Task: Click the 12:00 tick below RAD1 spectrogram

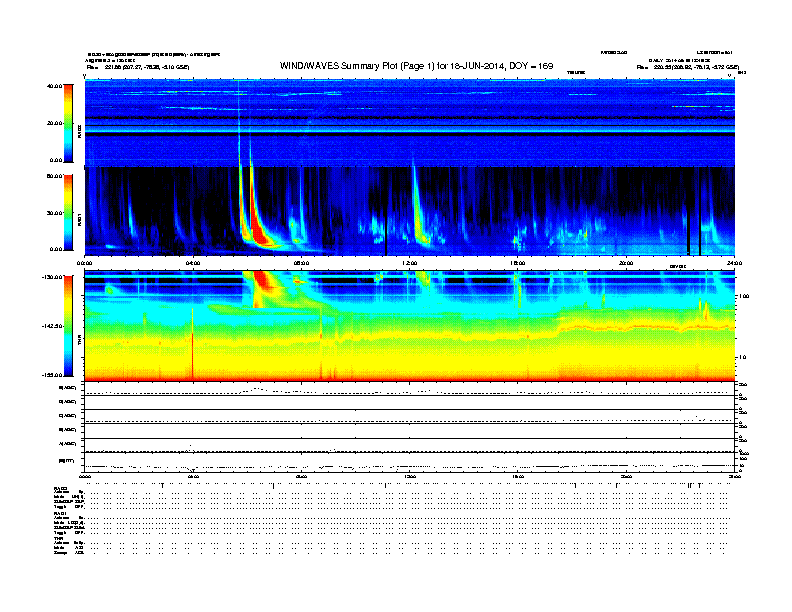Action: click(410, 263)
